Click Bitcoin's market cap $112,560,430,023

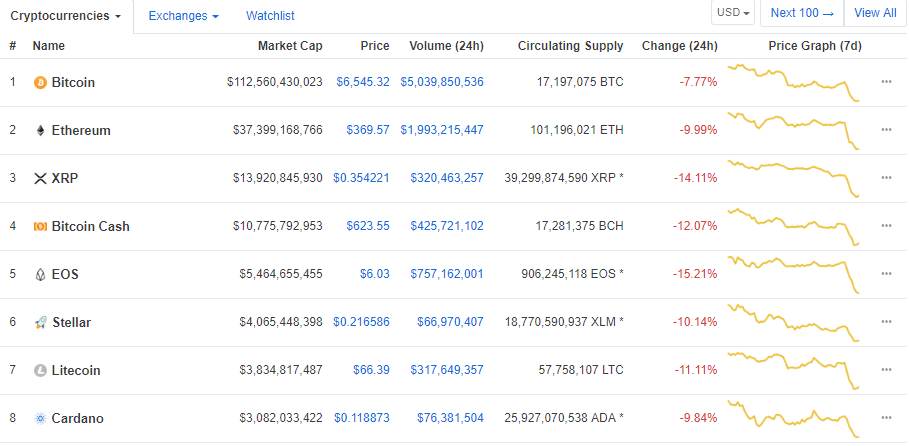(275, 82)
